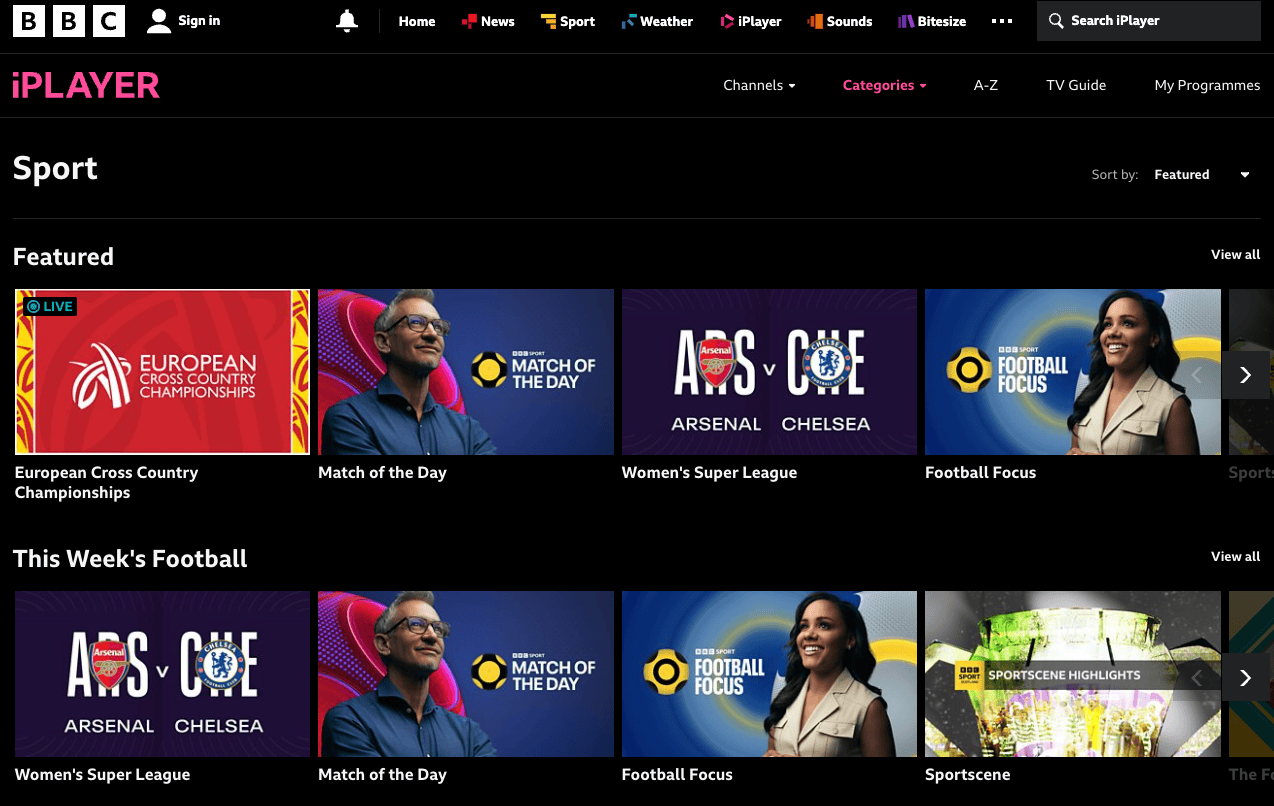Open Weather from the top navigation

click(x=656, y=20)
